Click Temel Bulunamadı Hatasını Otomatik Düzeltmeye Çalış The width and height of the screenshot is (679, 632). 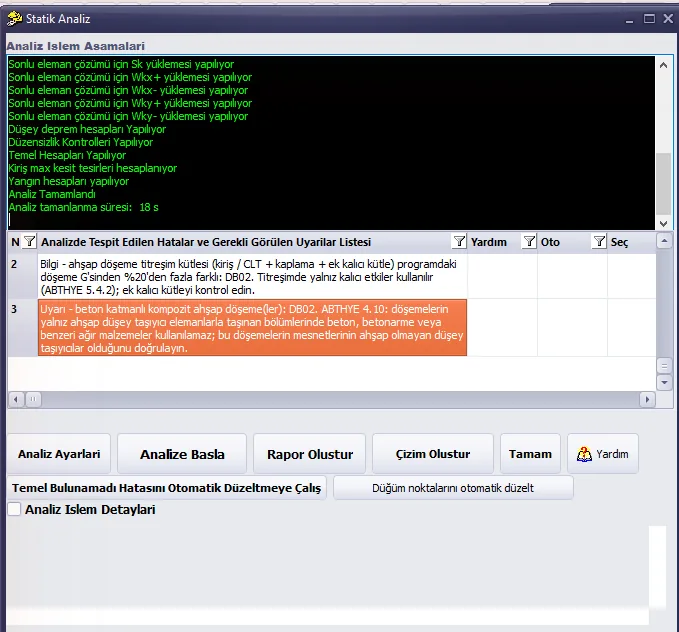[x=167, y=488]
